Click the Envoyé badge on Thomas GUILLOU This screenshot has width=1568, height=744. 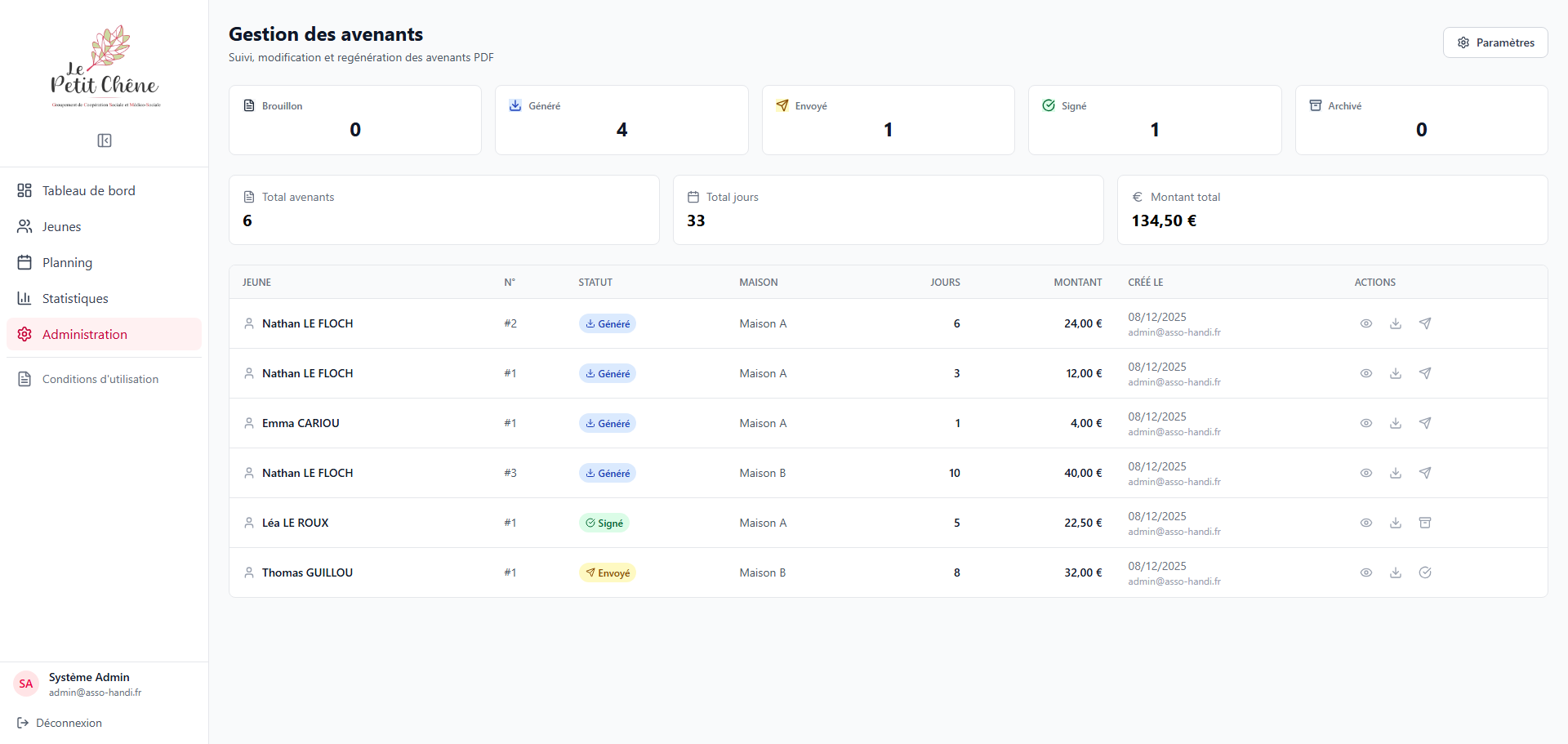[608, 572]
